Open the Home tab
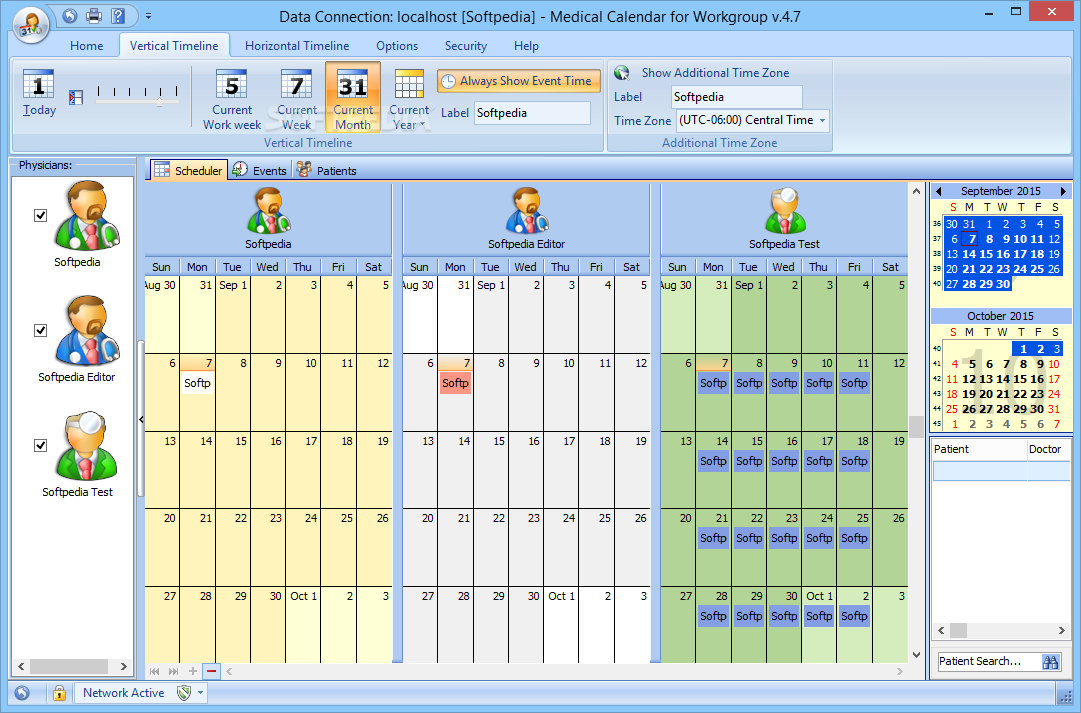 [87, 46]
